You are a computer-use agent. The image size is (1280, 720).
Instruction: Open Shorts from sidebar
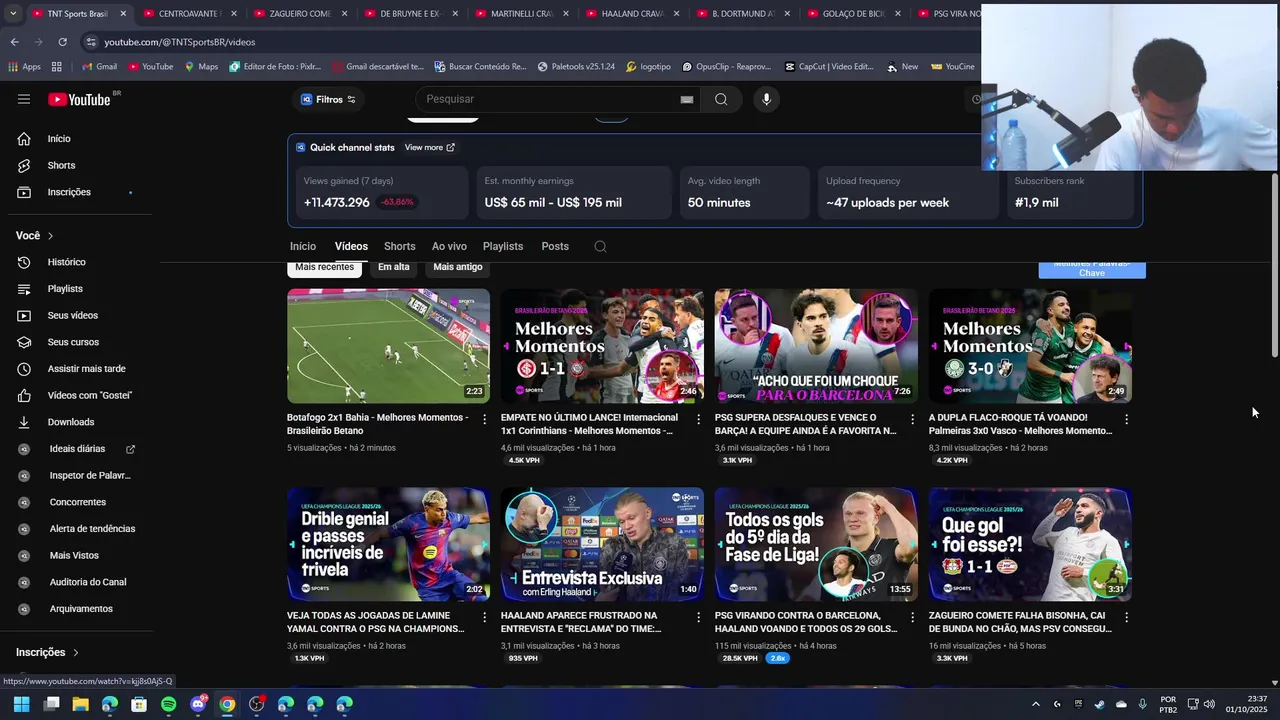tap(61, 165)
